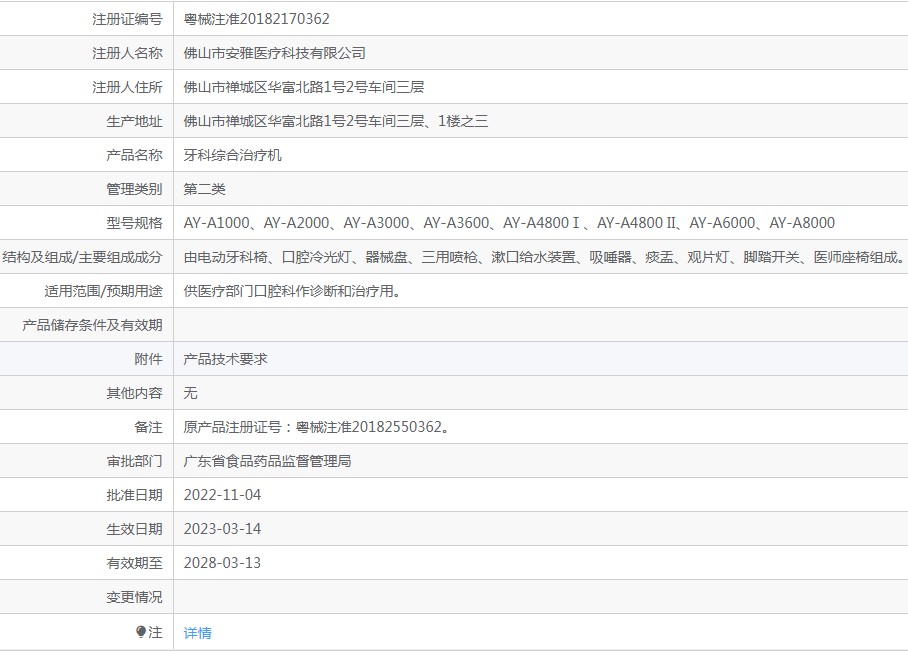Click the 其他内容 row label
This screenshot has height=656, width=908.
point(134,393)
